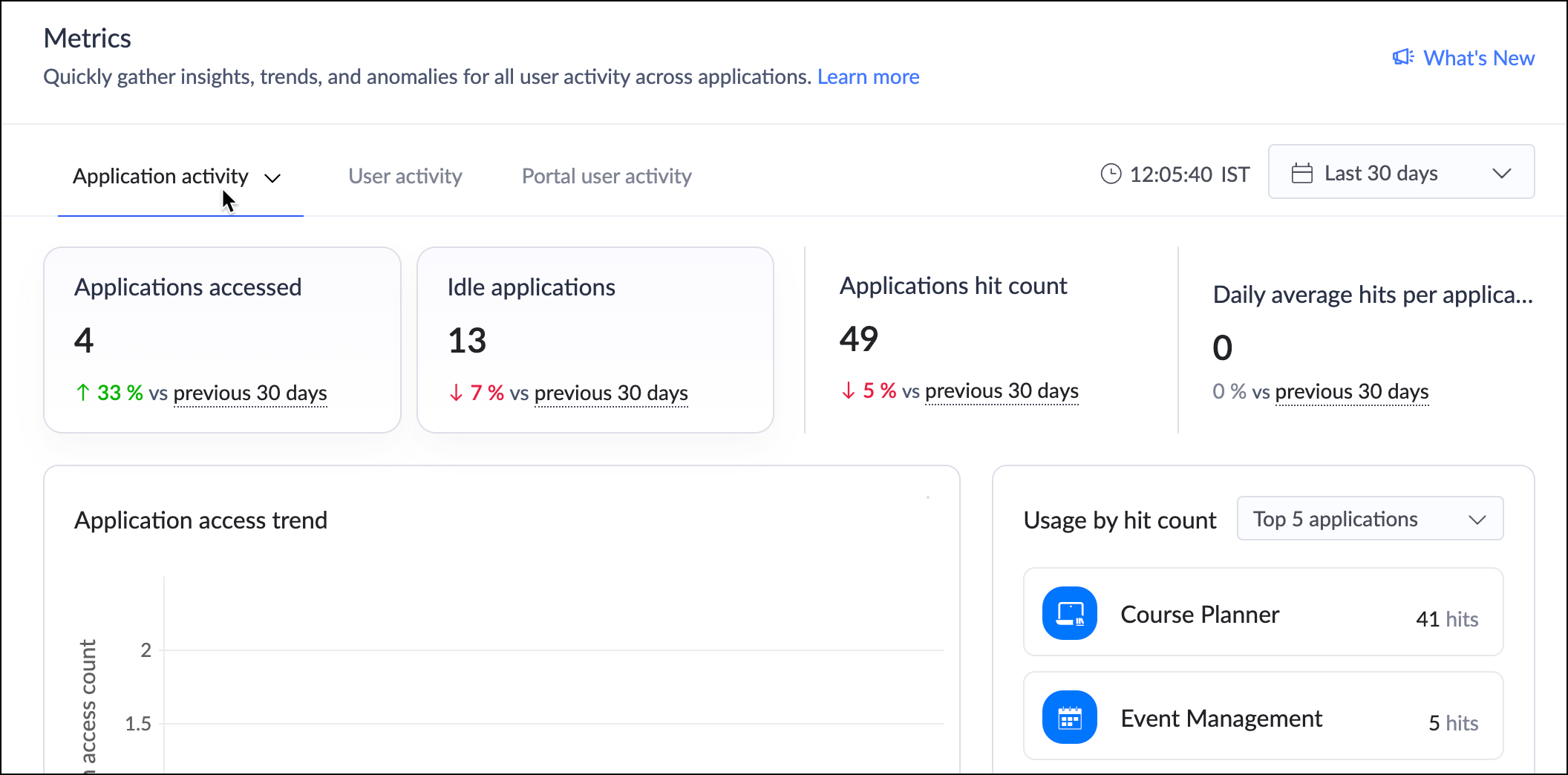Click the megaphone What's New icon

coord(1402,58)
